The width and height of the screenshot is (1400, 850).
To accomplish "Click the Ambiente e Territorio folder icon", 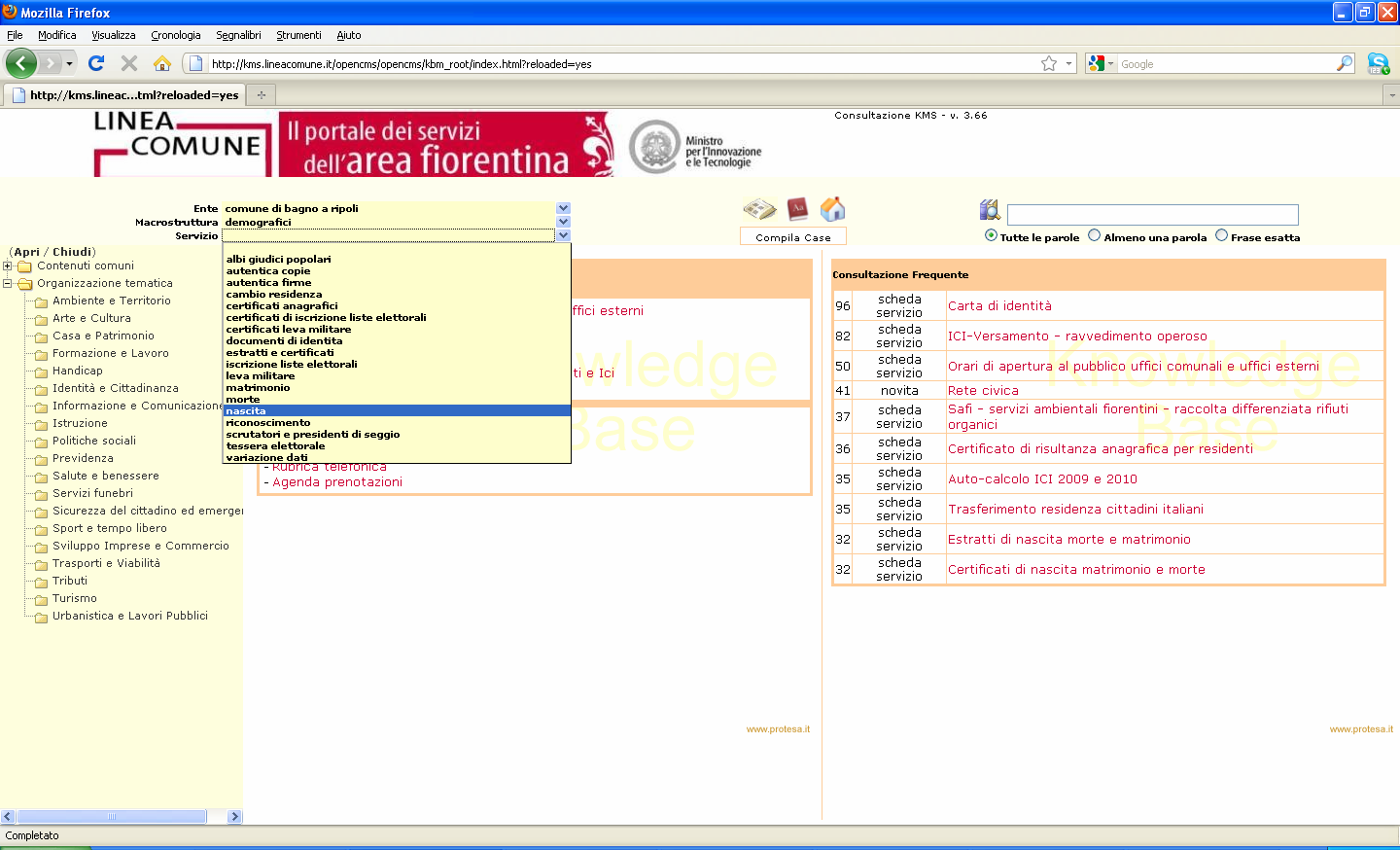I will pos(41,302).
